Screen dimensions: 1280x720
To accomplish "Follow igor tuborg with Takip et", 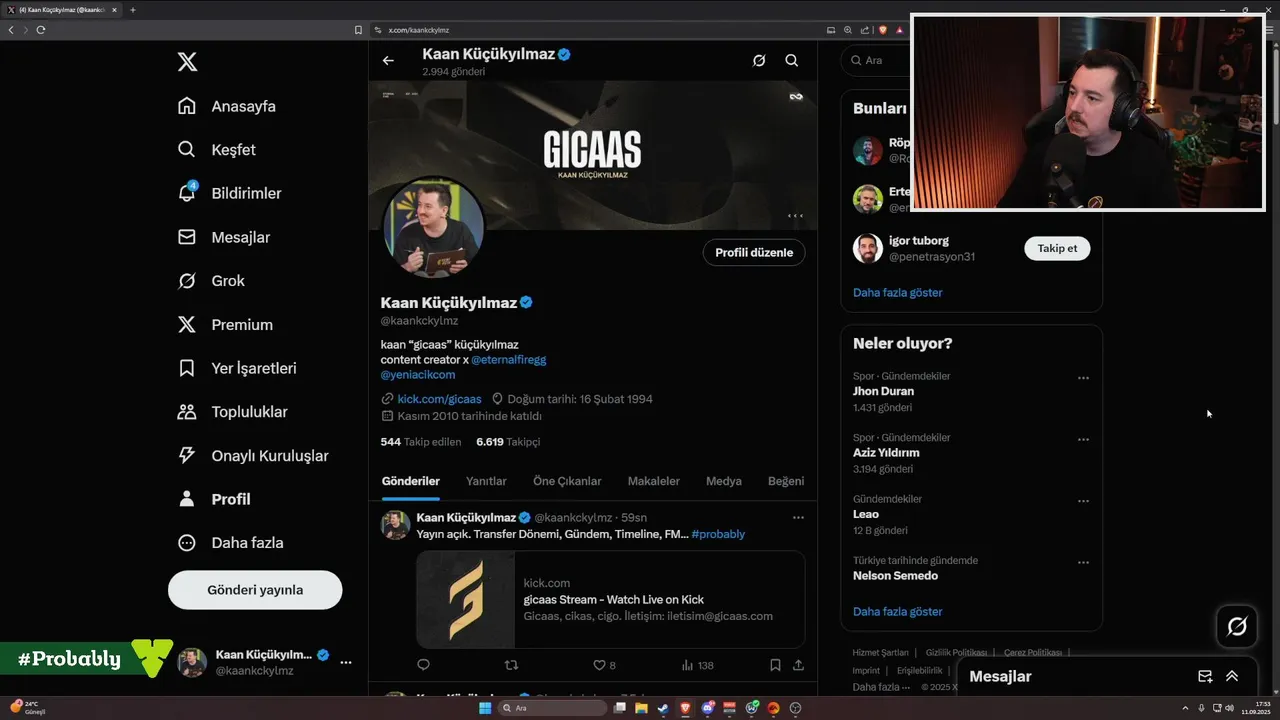I will point(1057,248).
